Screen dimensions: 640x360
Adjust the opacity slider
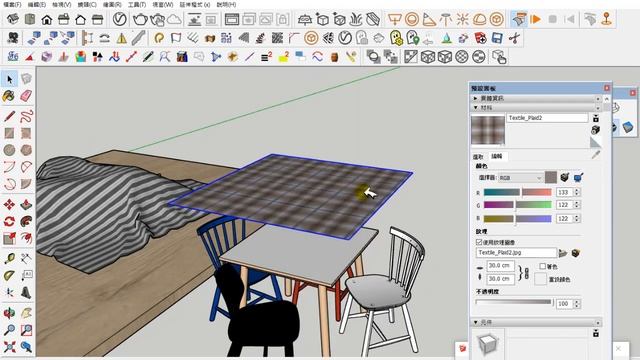(514, 302)
